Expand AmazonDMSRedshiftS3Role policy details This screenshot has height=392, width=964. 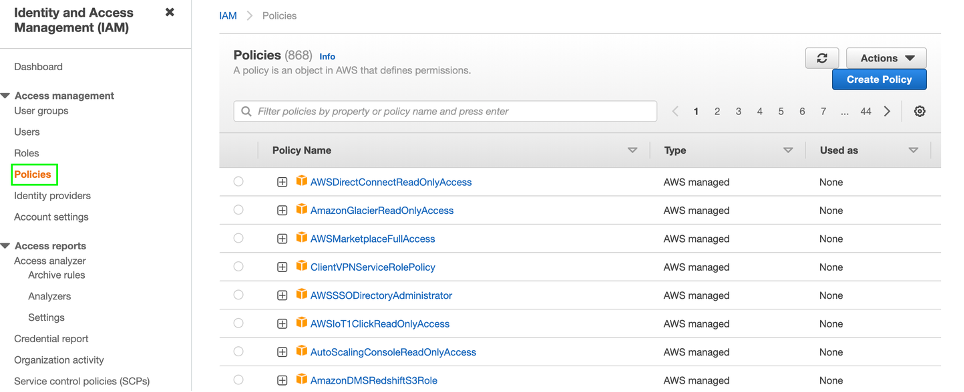pos(282,380)
